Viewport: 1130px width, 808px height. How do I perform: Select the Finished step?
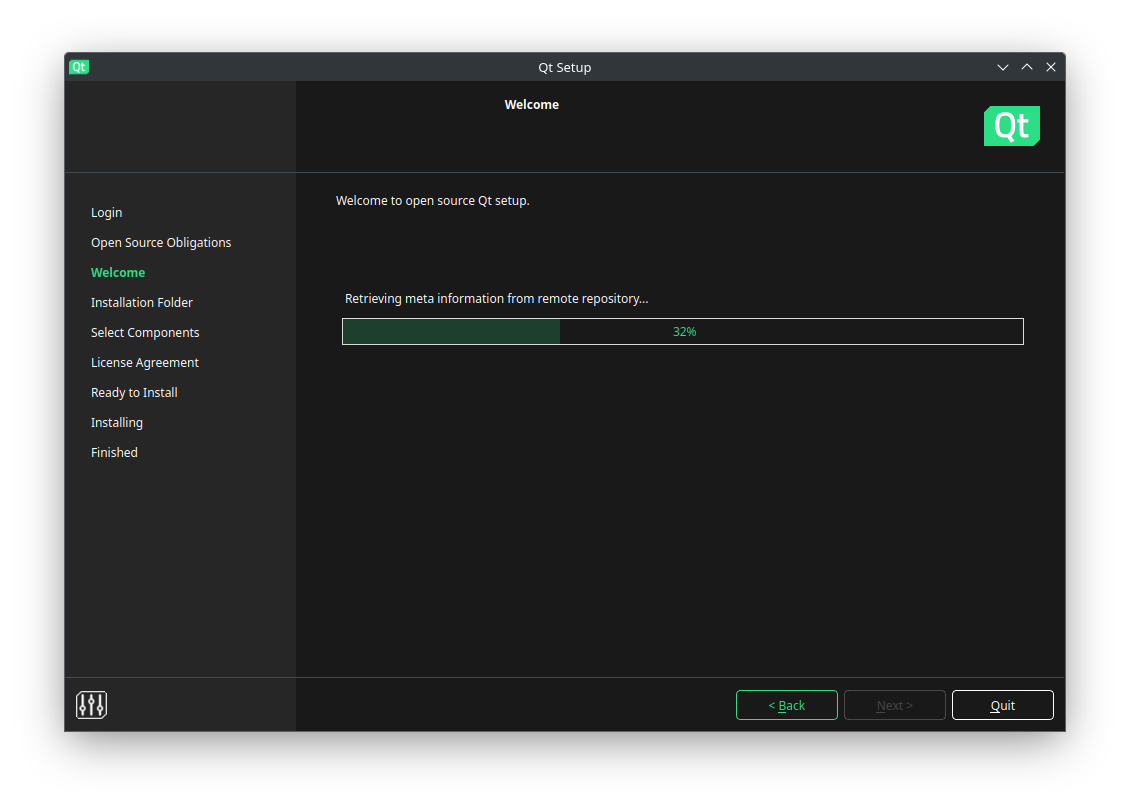(x=114, y=453)
